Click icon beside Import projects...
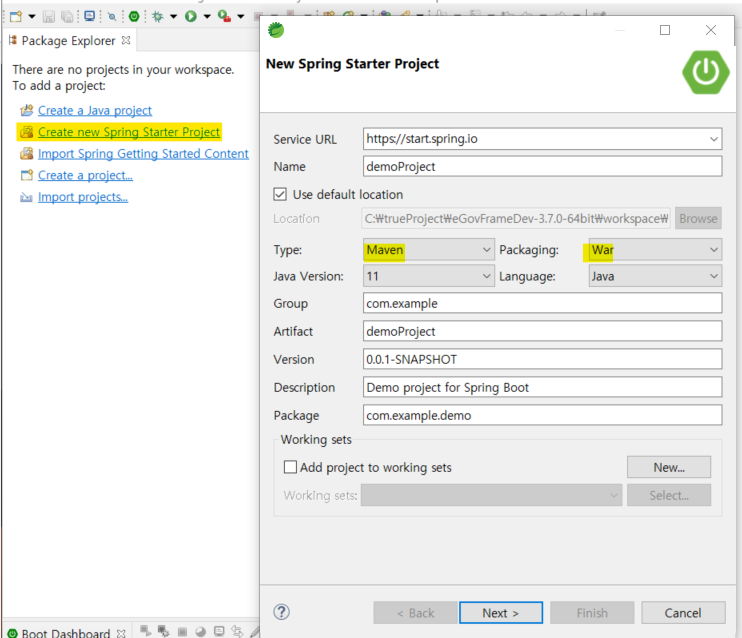The width and height of the screenshot is (742, 638). (26, 197)
